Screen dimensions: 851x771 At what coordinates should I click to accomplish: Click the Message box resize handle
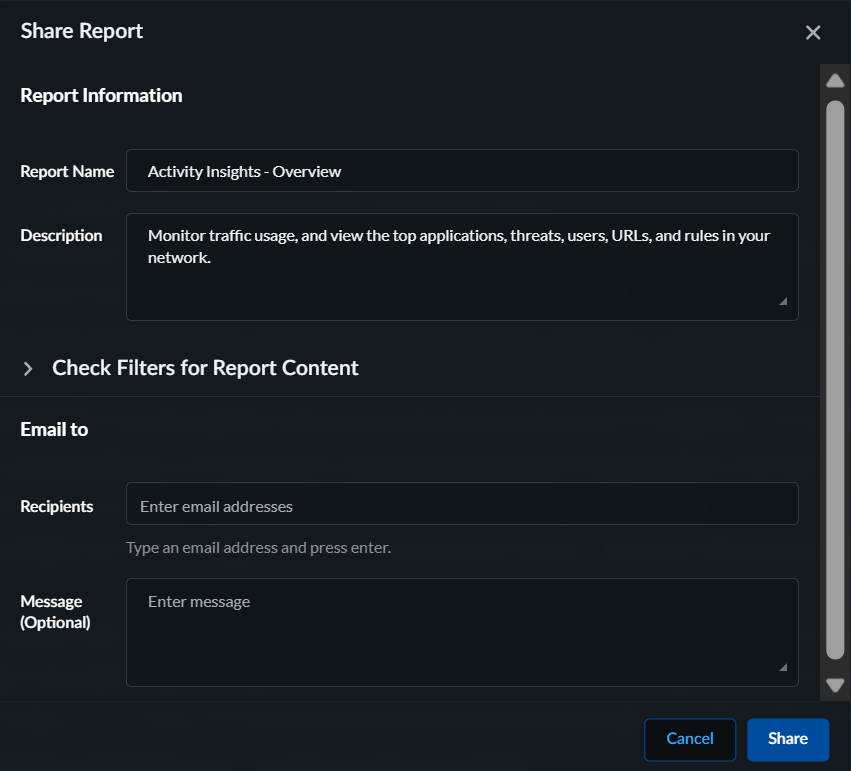783,667
